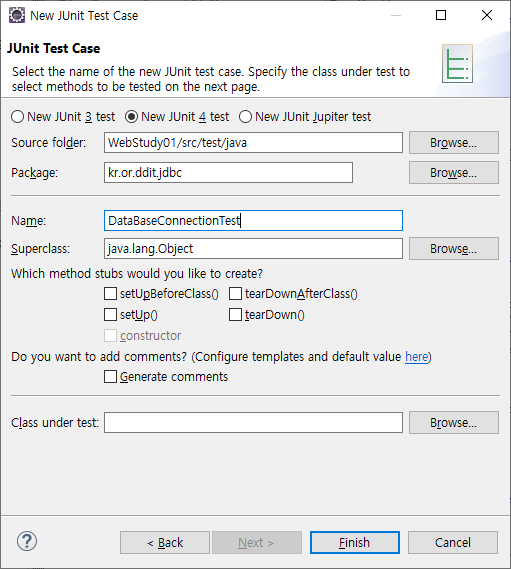
Task: Click the Superclass field java.lang.Object
Action: tap(253, 249)
